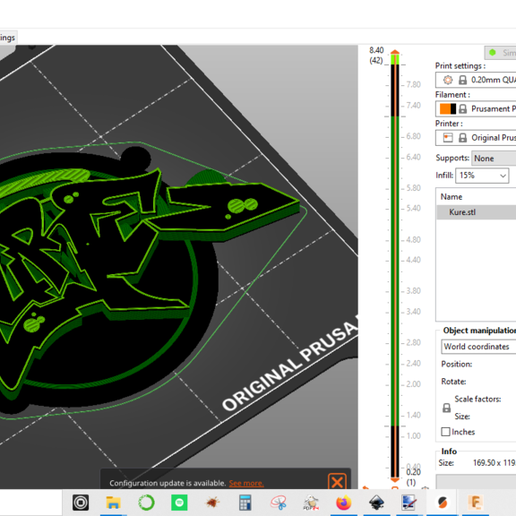The width and height of the screenshot is (516, 516).
Task: Open the black circular app in the taskbar
Action: point(80,502)
